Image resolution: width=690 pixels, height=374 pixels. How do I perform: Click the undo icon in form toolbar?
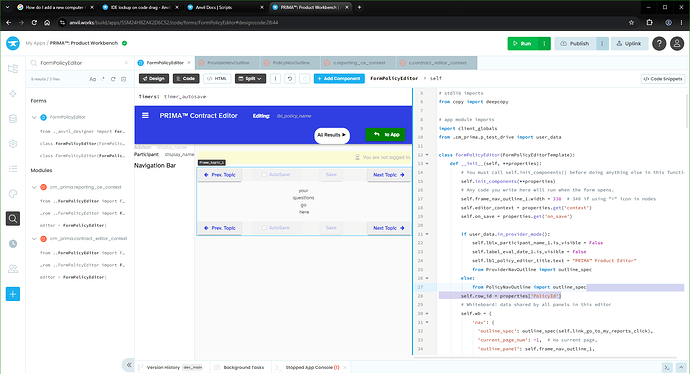[x=290, y=79]
